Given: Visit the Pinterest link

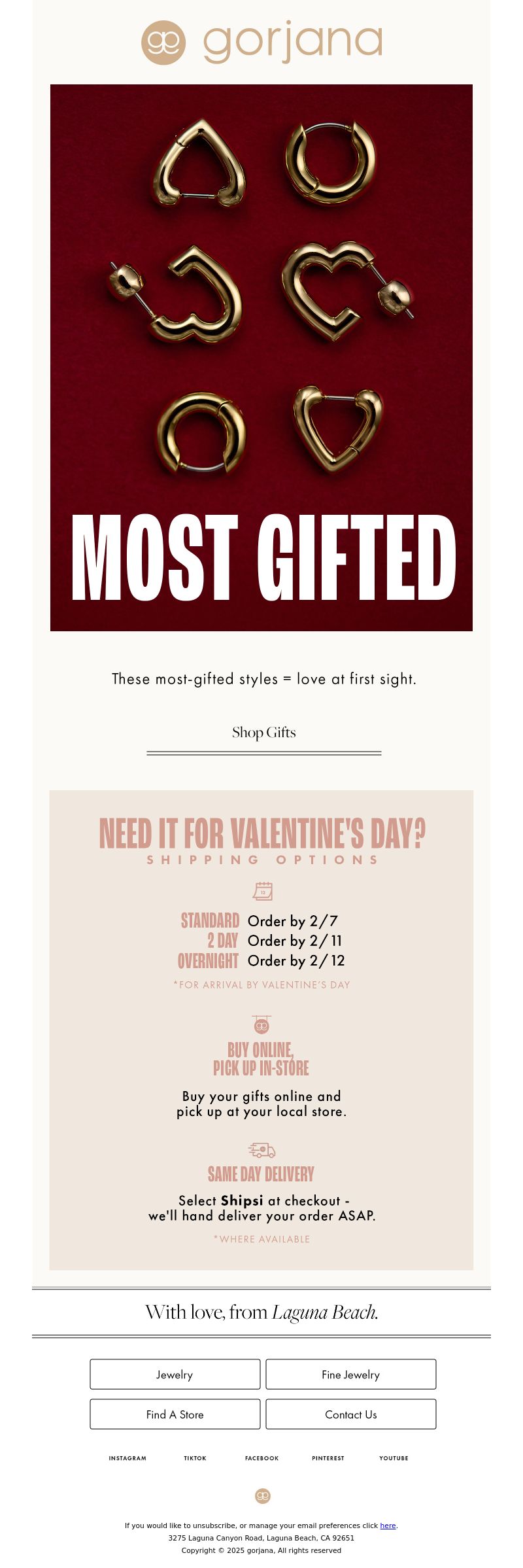Looking at the screenshot, I should tap(328, 1458).
